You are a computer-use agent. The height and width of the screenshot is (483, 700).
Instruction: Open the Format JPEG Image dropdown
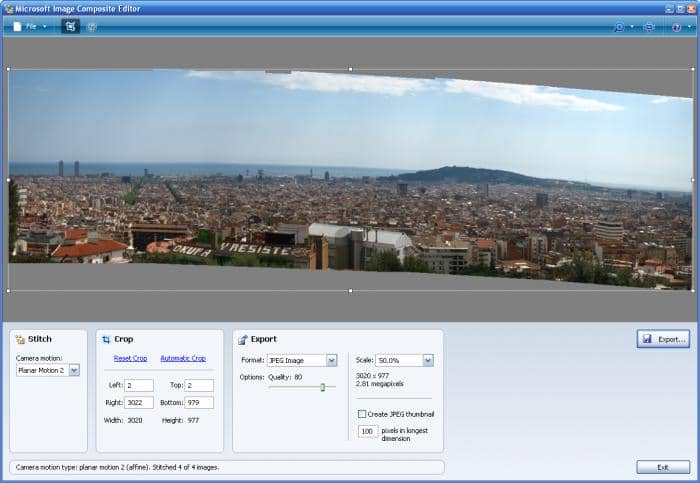click(302, 360)
